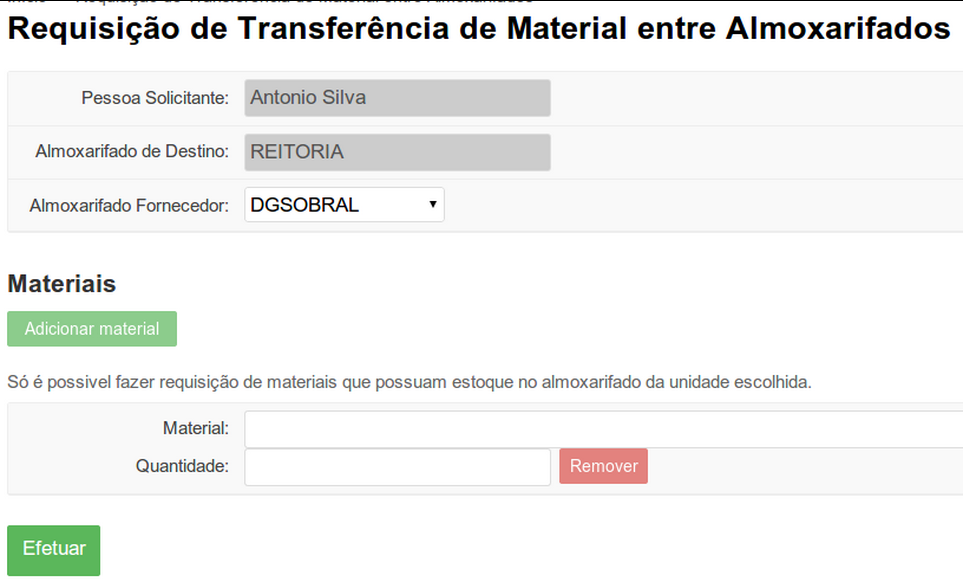The image size is (963, 586).
Task: Focus the empty Material input field
Action: (604, 429)
